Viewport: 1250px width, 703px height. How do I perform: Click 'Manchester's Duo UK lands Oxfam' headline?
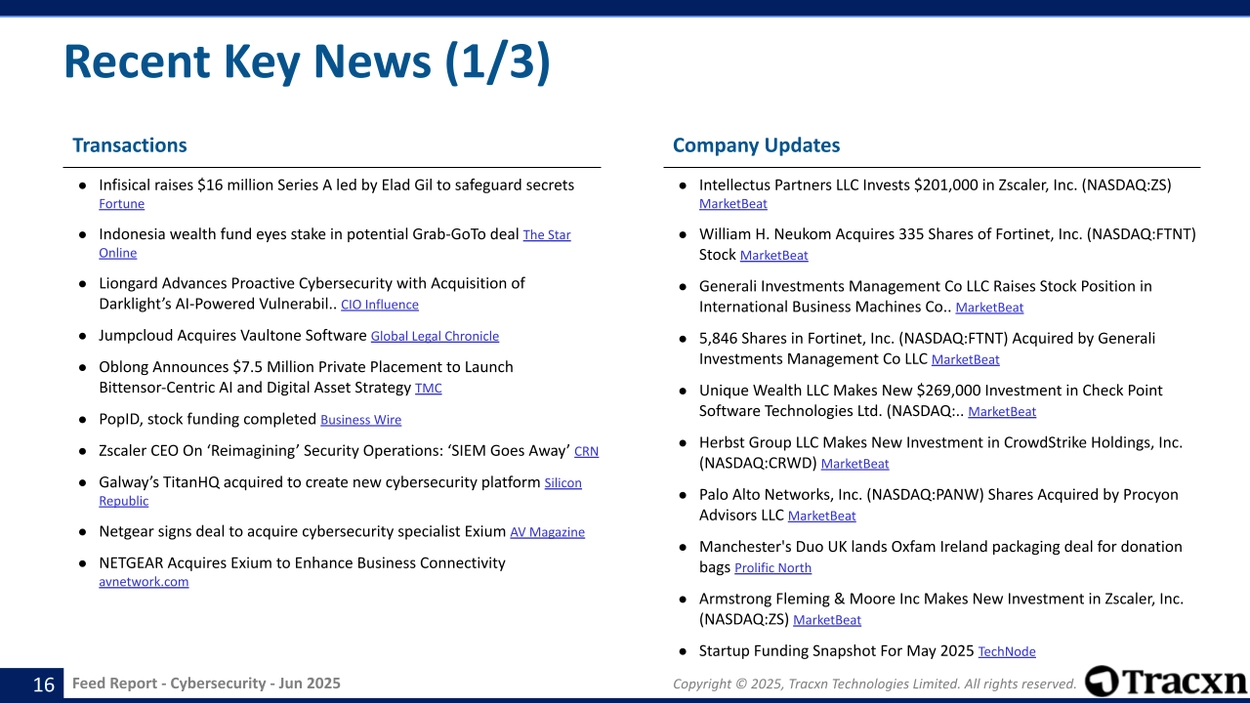[941, 556]
